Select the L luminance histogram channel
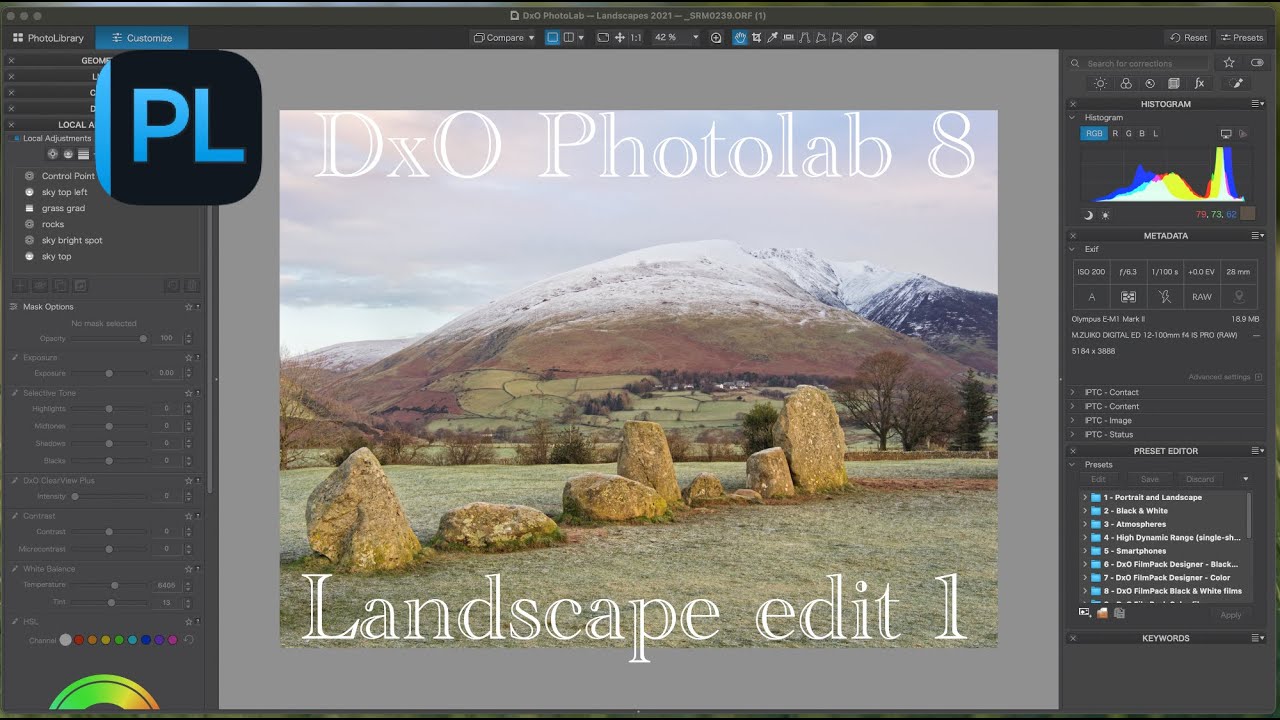The width and height of the screenshot is (1280, 720). [x=1155, y=133]
